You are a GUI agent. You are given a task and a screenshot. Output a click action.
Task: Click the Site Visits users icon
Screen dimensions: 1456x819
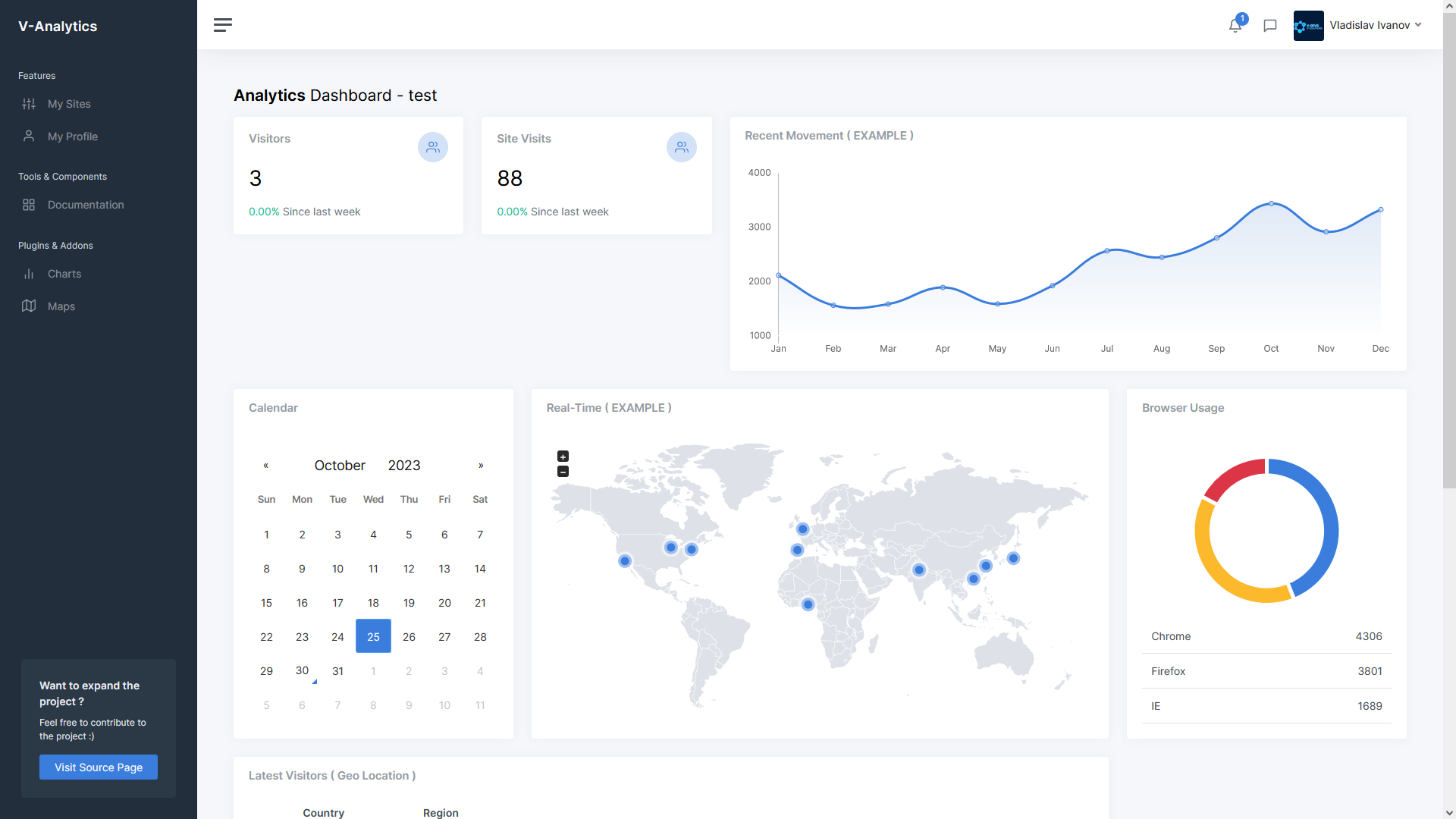pyautogui.click(x=681, y=147)
